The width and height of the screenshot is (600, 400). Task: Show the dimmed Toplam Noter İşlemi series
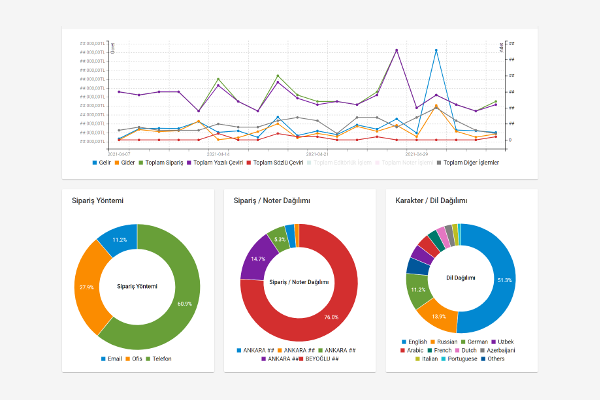(x=404, y=163)
